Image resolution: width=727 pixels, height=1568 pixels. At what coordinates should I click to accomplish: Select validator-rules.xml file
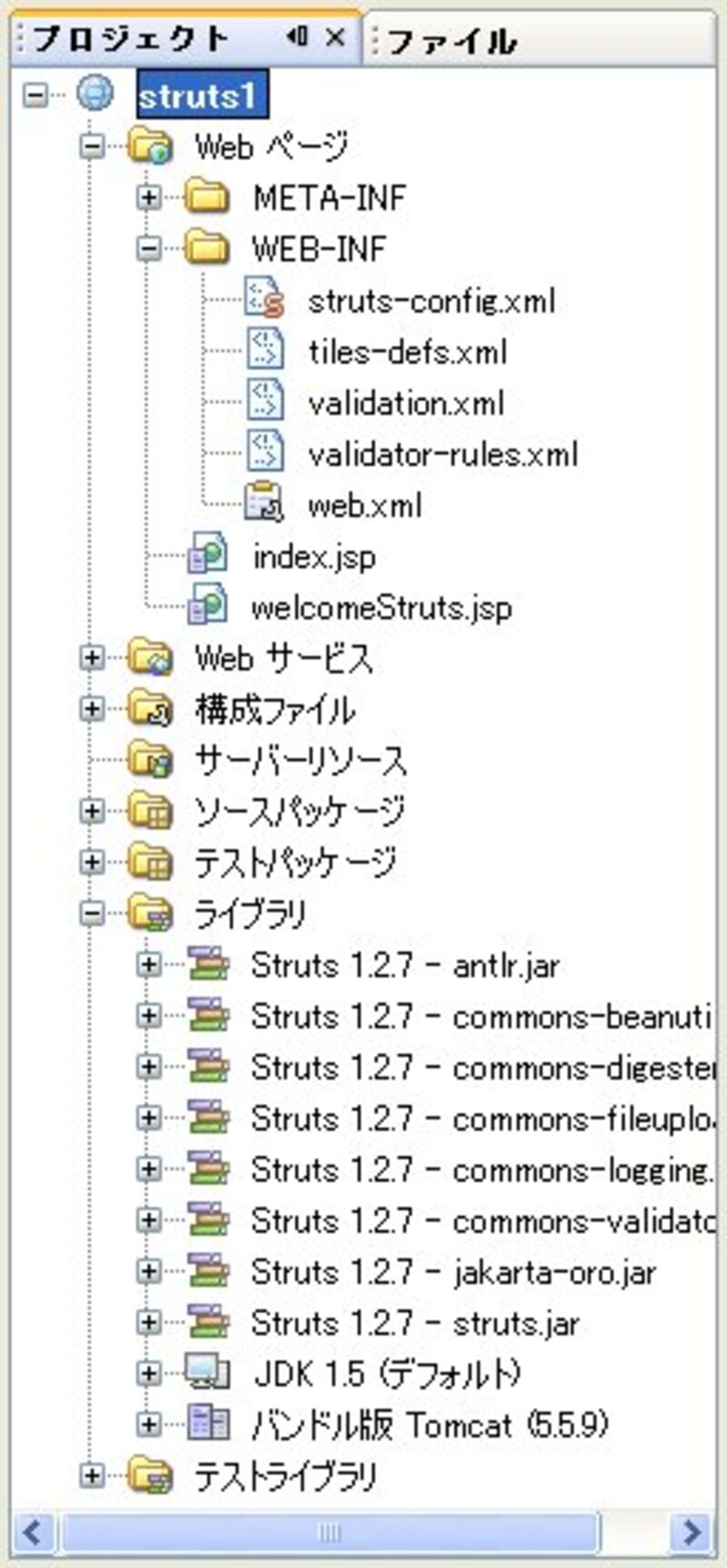[x=443, y=454]
